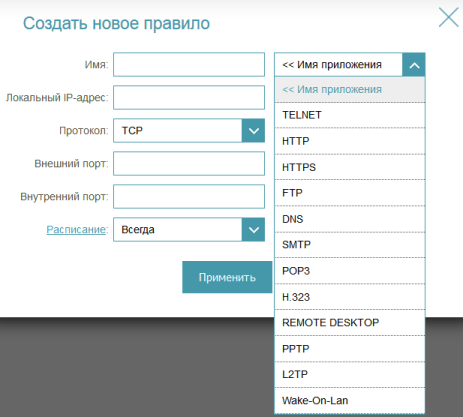
Task: Select SMTP from the list
Action: (350, 245)
